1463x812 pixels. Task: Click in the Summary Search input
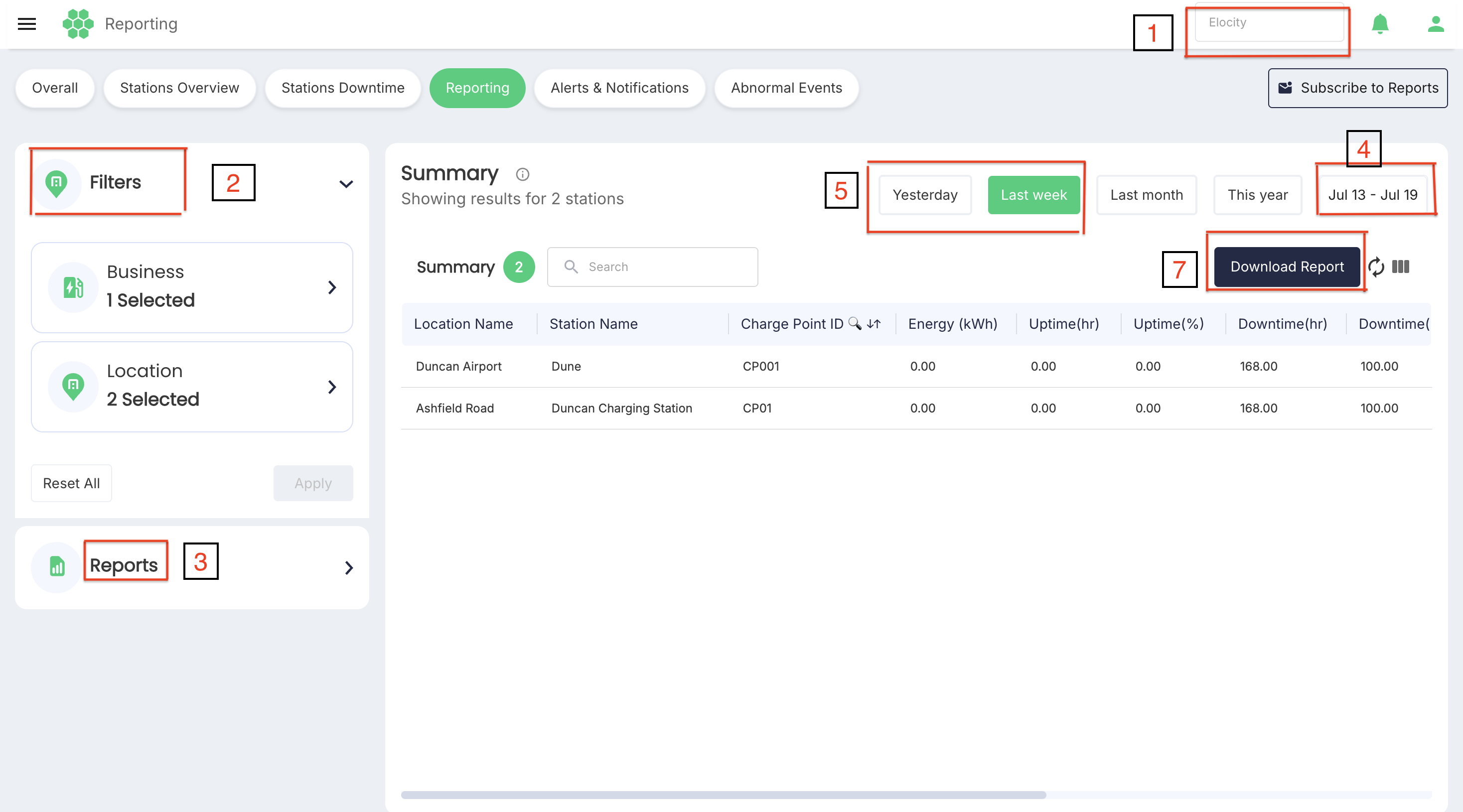(652, 267)
